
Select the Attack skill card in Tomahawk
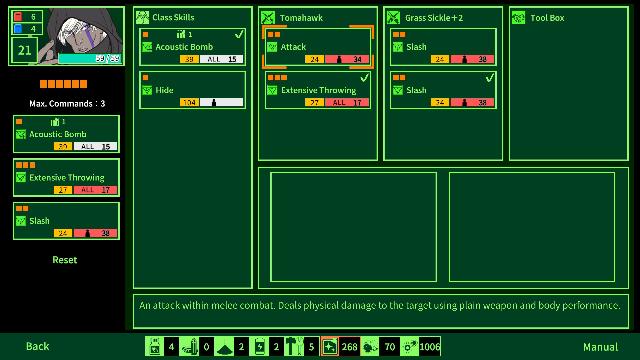(x=318, y=47)
